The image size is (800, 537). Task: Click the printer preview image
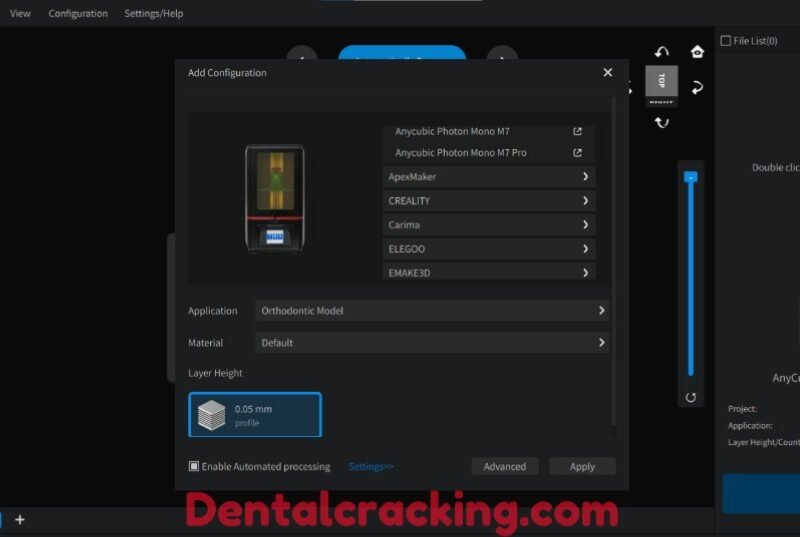click(274, 198)
